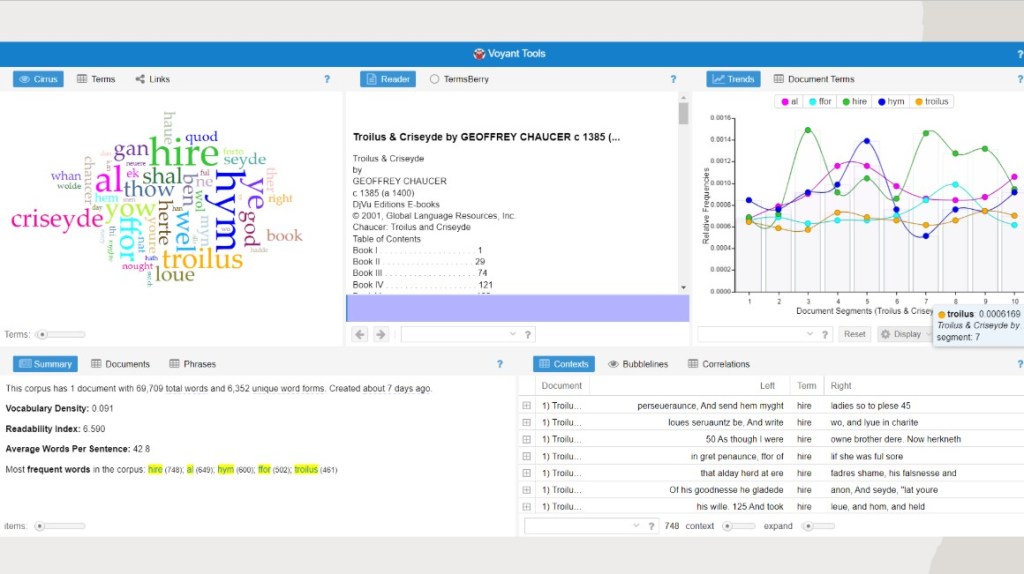Click the Reset button in Trends
This screenshot has height=574, width=1024.
pyautogui.click(x=854, y=334)
